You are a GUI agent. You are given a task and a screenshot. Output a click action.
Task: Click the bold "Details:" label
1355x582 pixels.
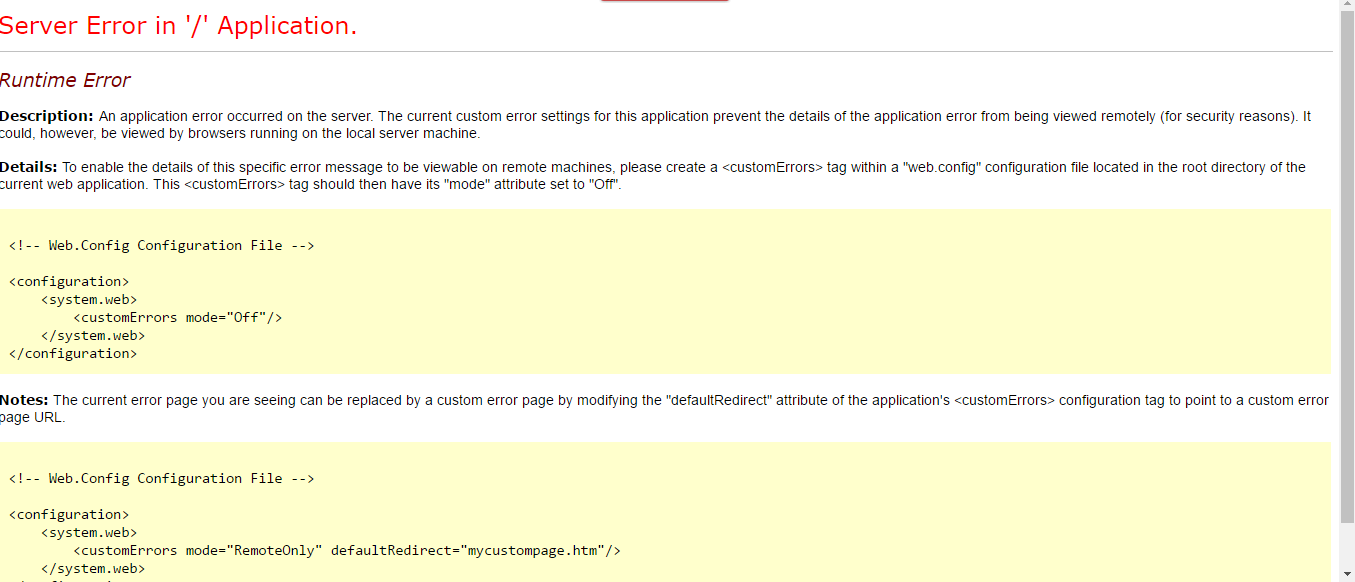click(29, 167)
